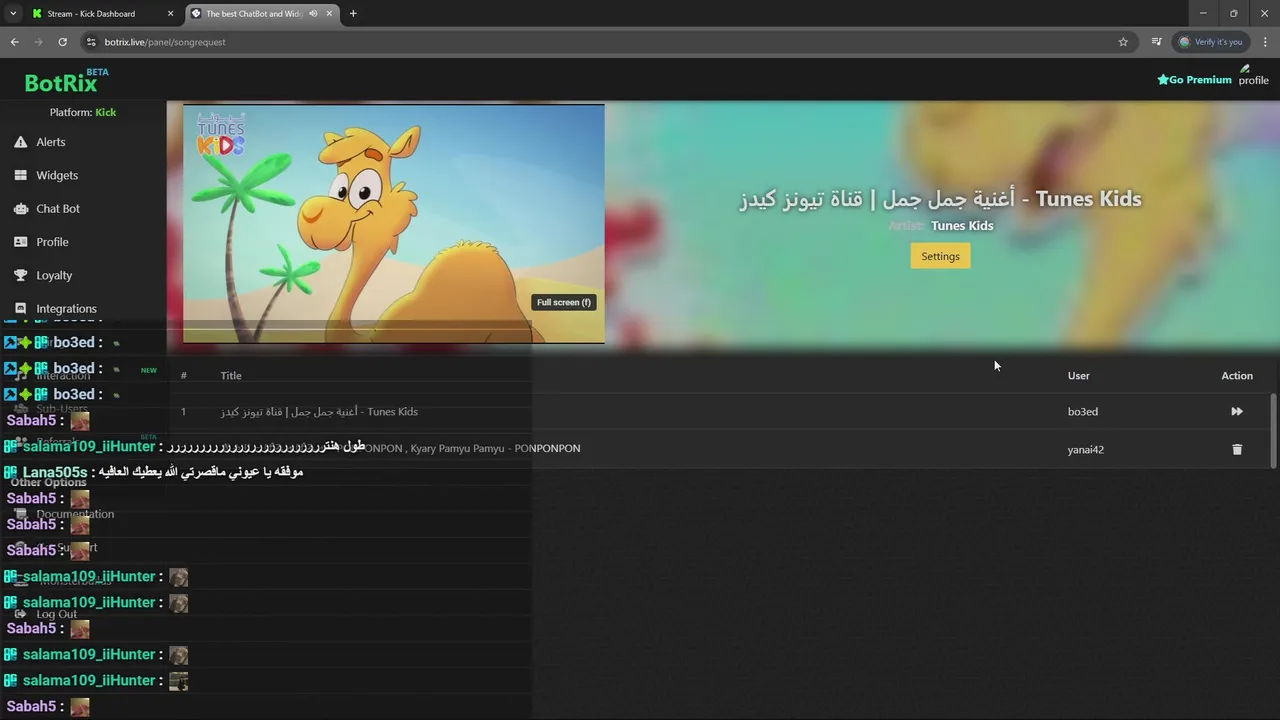Go back in the browser

tap(14, 42)
